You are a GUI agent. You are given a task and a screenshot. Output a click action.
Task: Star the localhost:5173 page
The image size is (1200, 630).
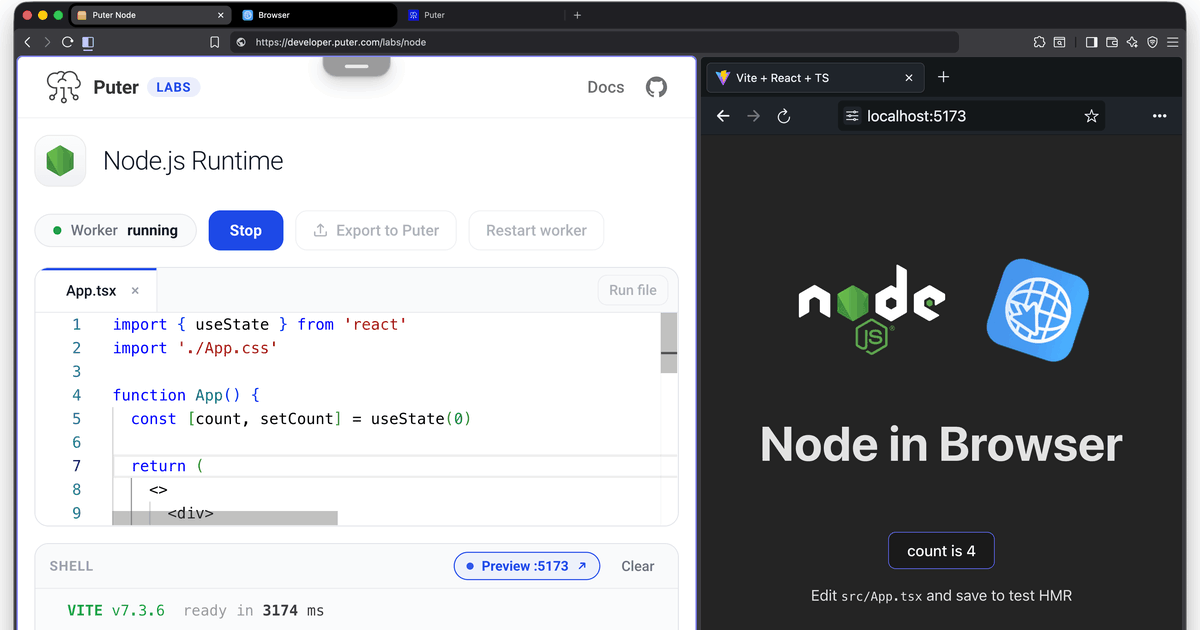(1091, 116)
